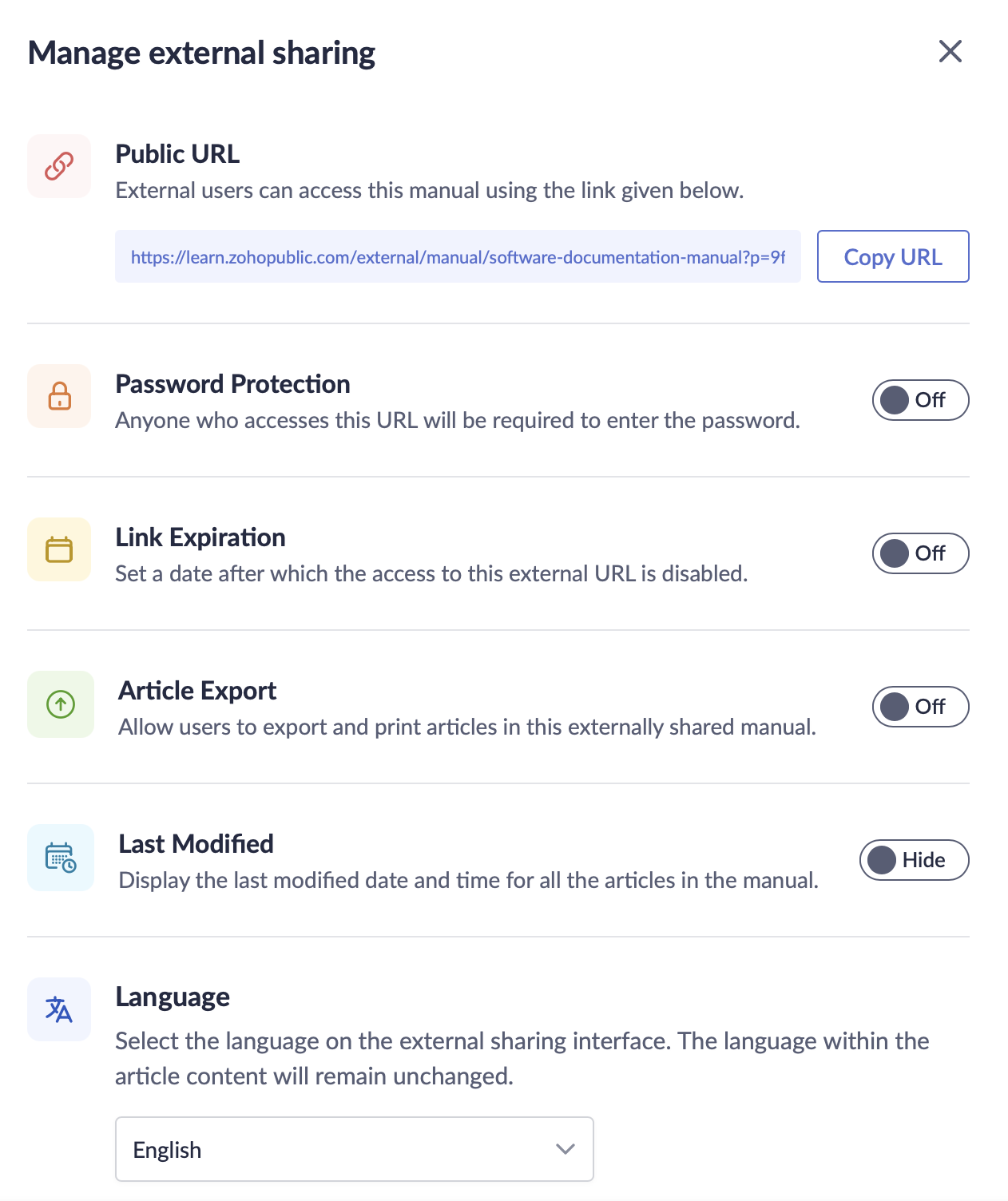The height and width of the screenshot is (1201, 1008).
Task: Close the Manage external sharing dialog
Action: click(x=950, y=52)
